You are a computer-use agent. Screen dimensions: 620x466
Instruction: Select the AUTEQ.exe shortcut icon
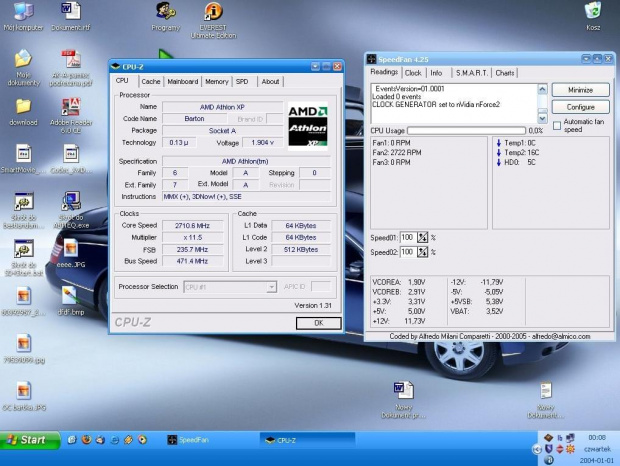click(x=71, y=209)
